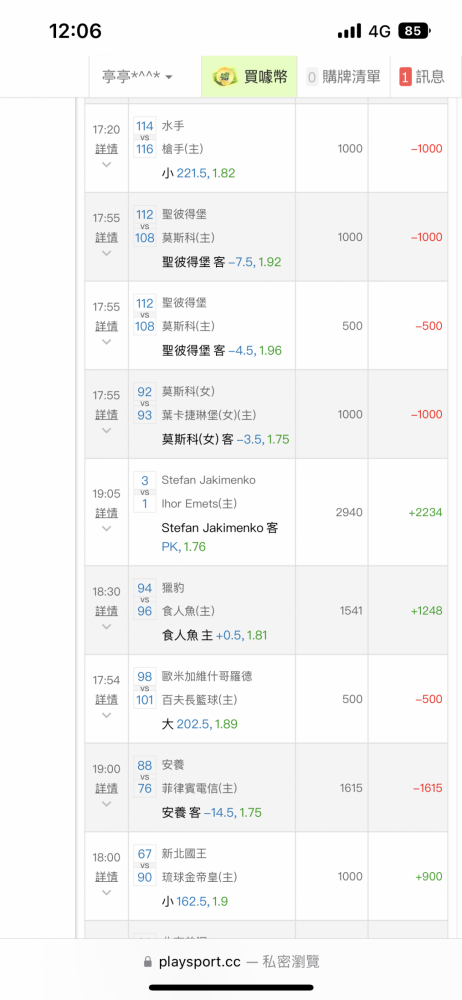Select the 購牌清單 tab in the header
The image size is (462, 1000).
point(343,77)
